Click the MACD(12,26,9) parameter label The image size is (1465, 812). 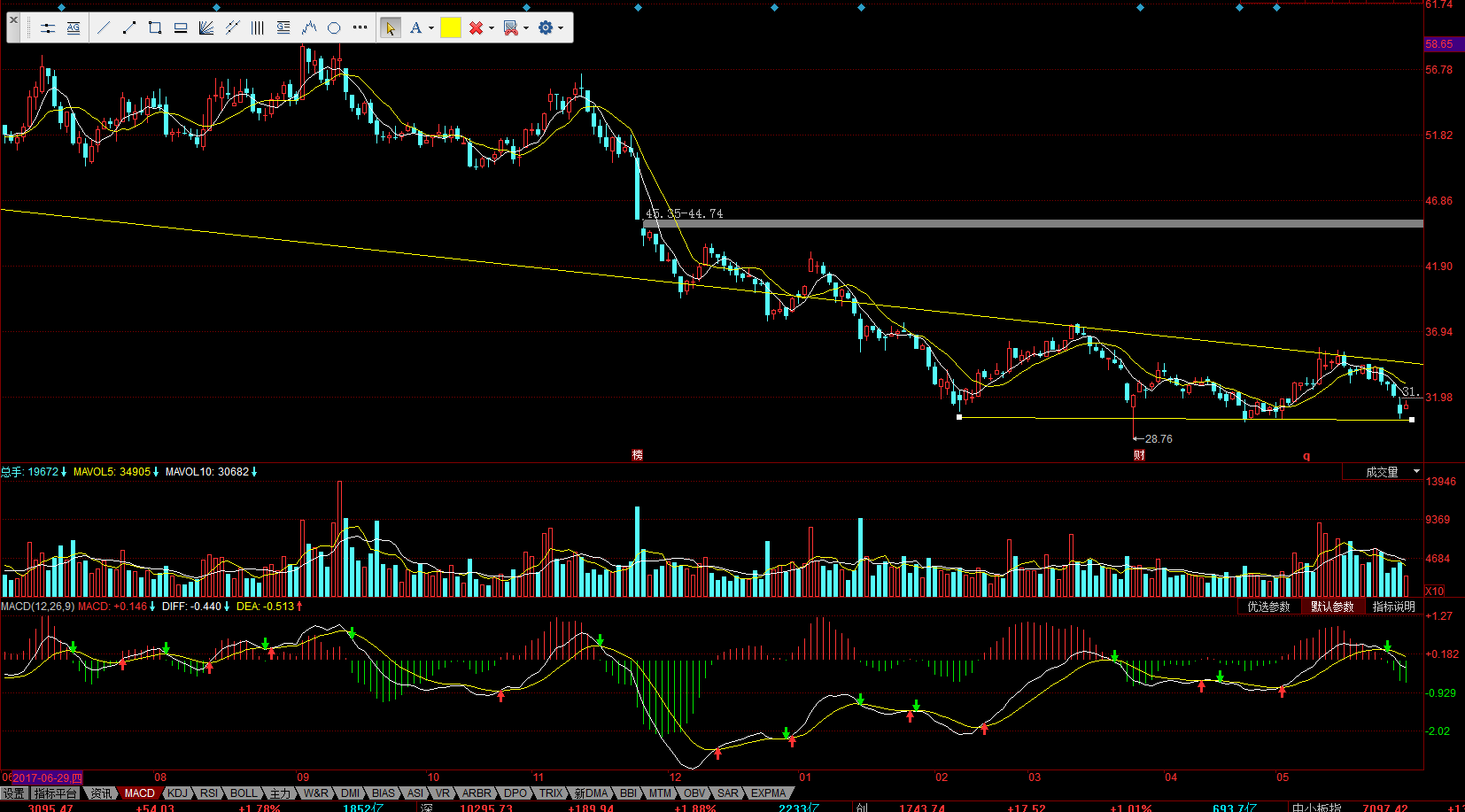[38, 607]
